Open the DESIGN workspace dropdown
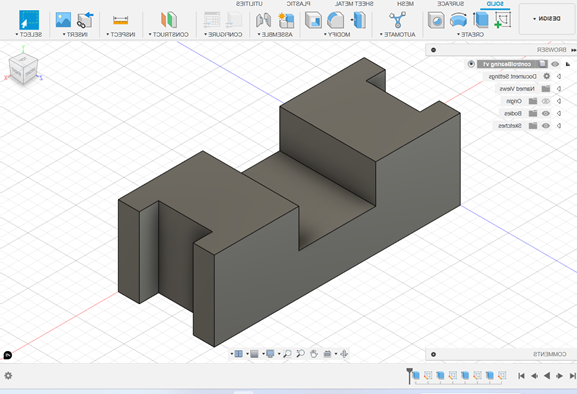Viewport: 577px width, 394px height. [547, 18]
